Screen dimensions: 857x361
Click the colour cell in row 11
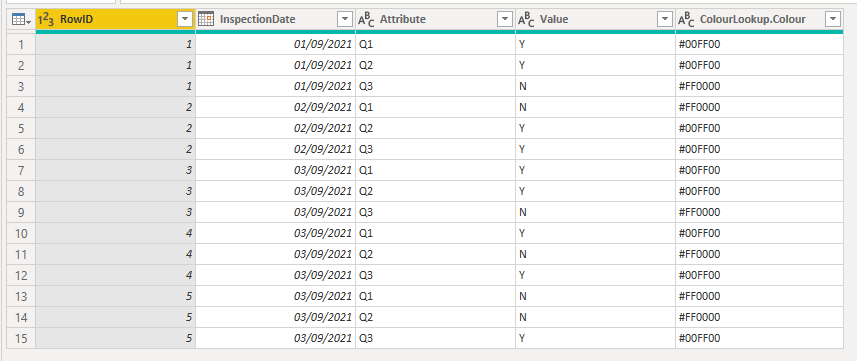[759, 254]
